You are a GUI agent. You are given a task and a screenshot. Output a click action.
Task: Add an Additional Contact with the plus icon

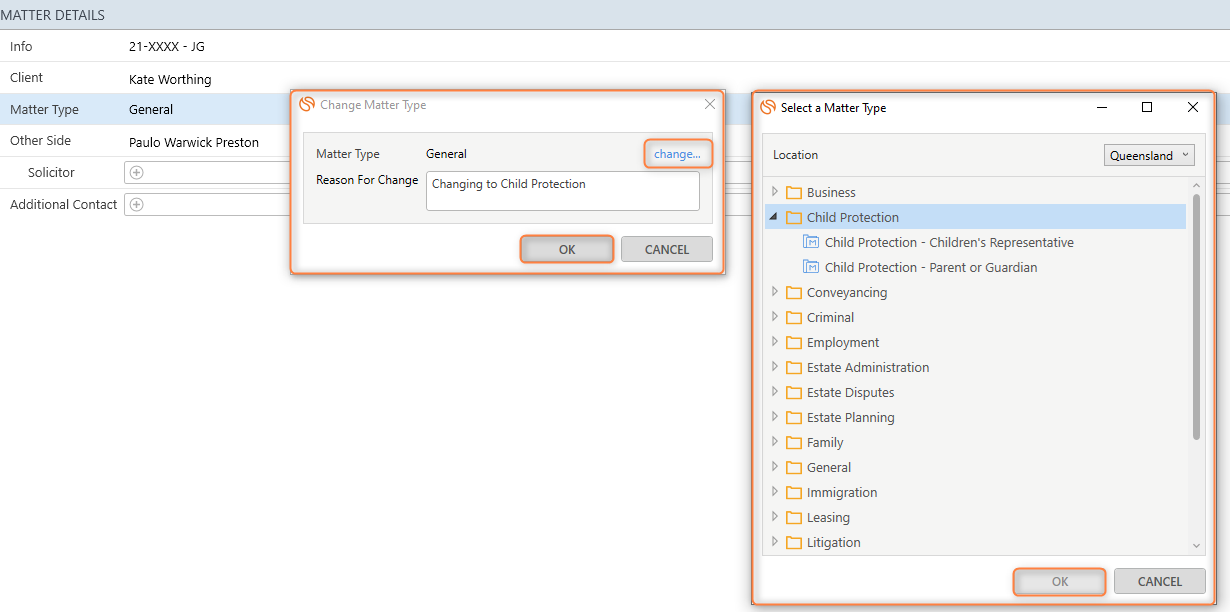coord(137,204)
